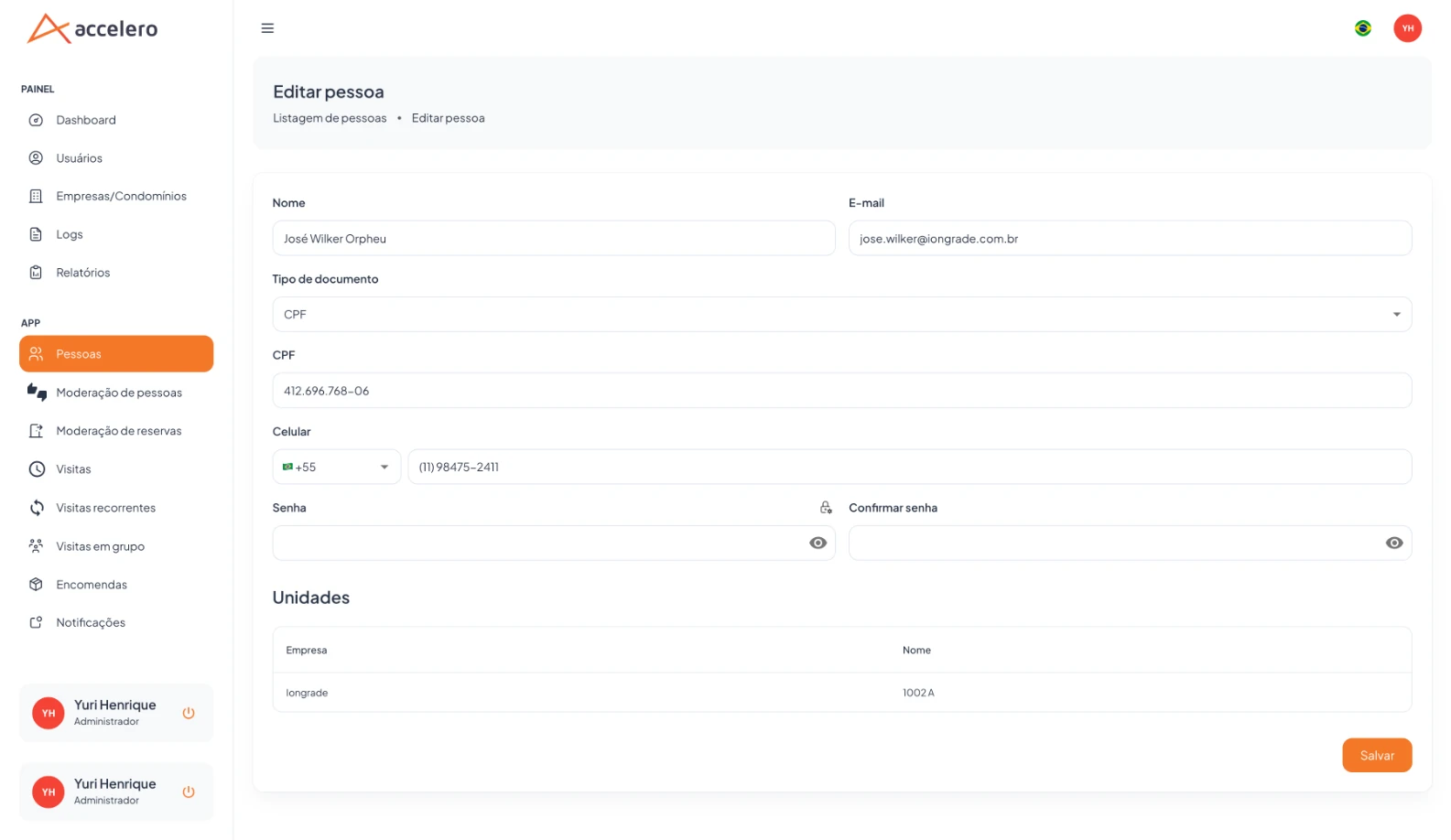Click the Empresa column header
This screenshot has width=1451, height=840.
coord(307,651)
